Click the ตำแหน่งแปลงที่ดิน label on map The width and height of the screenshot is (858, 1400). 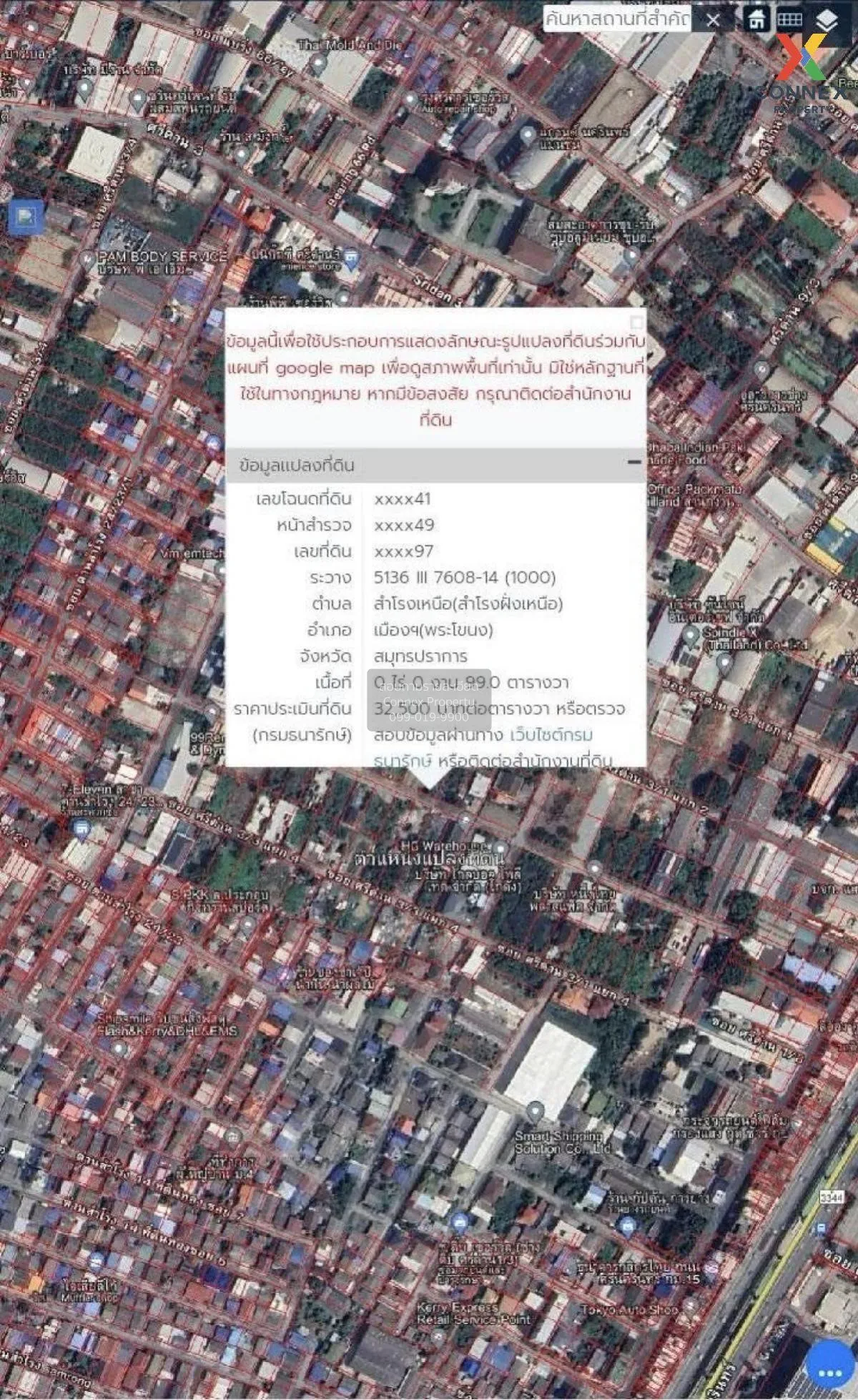pyautogui.click(x=430, y=859)
